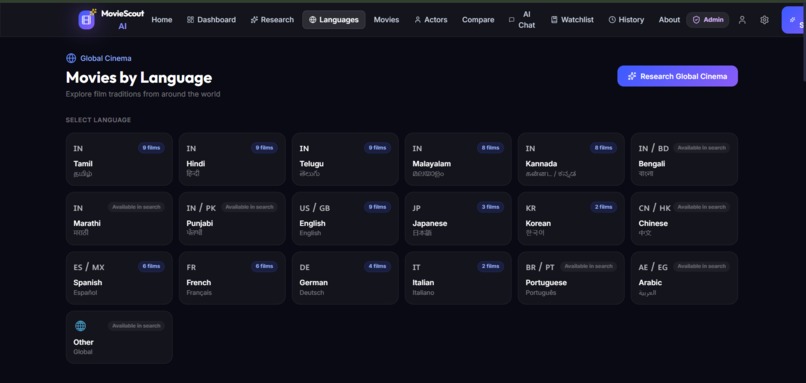Click Available in search badge on Bengali
Viewport: 806px width, 383px height.
click(x=702, y=148)
